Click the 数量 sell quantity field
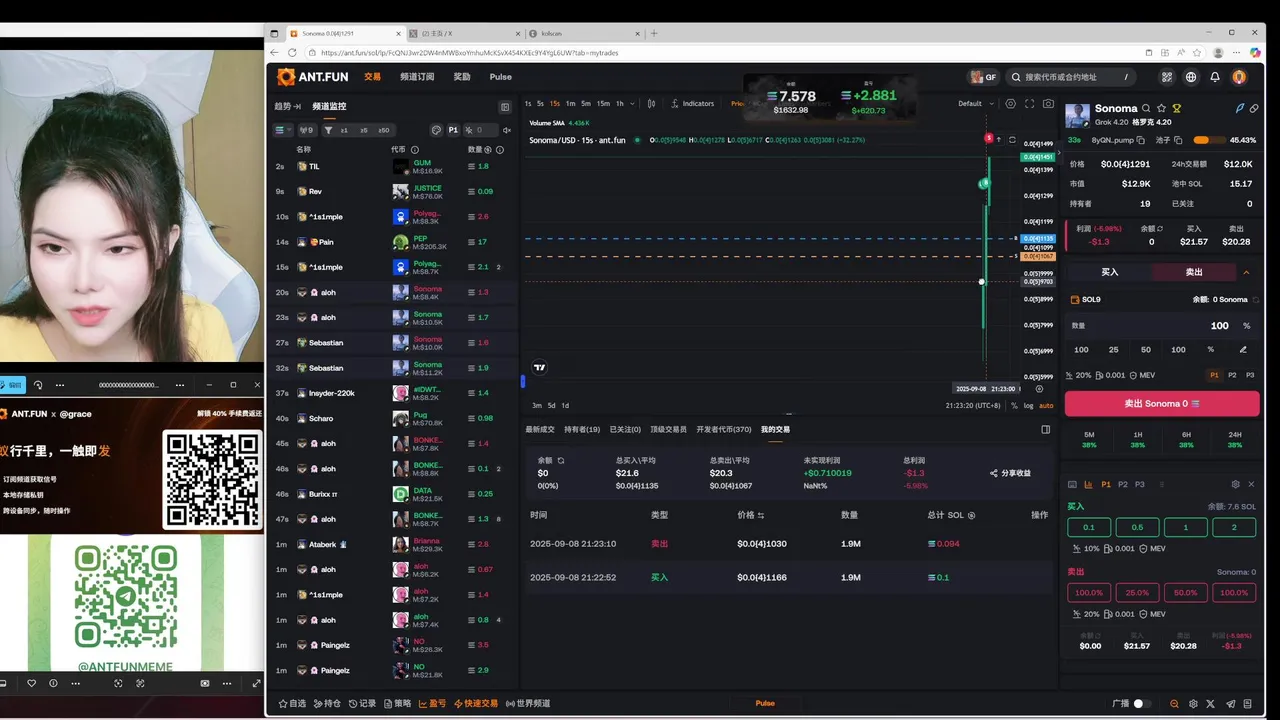 (x=1161, y=325)
